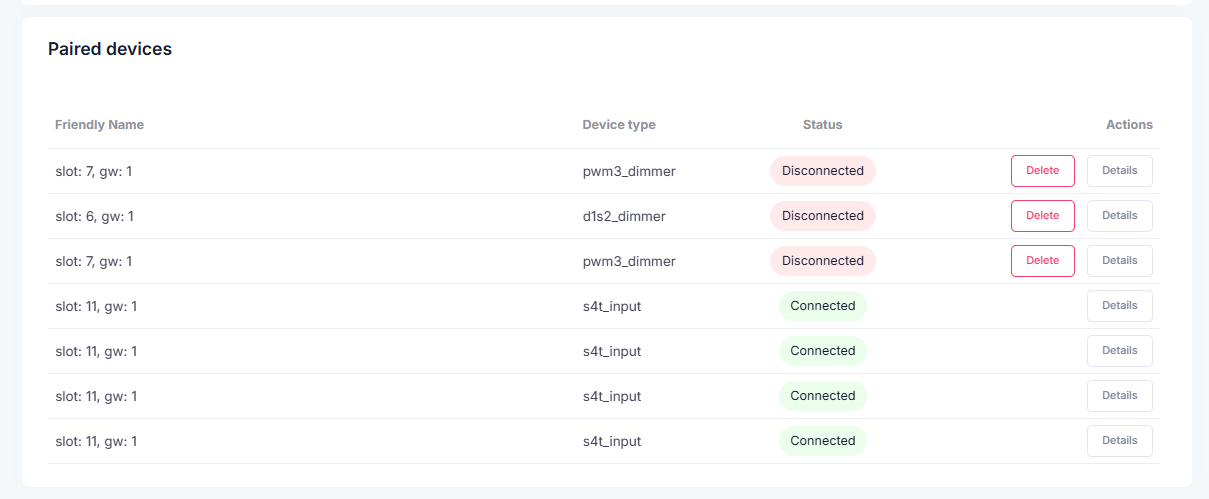
Task: Click the d1s2_dimmer device type text
Action: click(624, 216)
